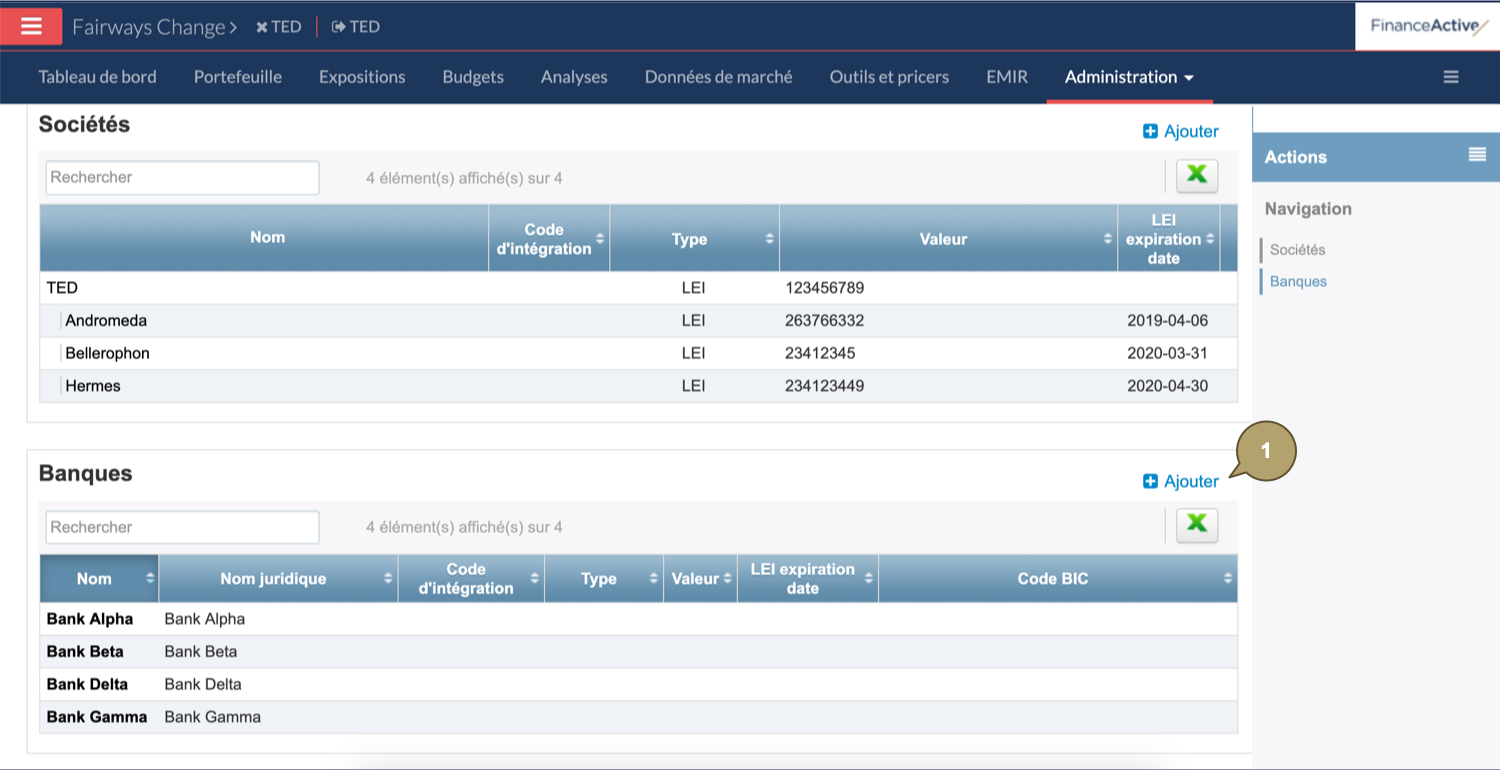Open the EMIR tab
Screen dimensions: 1500x770
[x=1007, y=77]
